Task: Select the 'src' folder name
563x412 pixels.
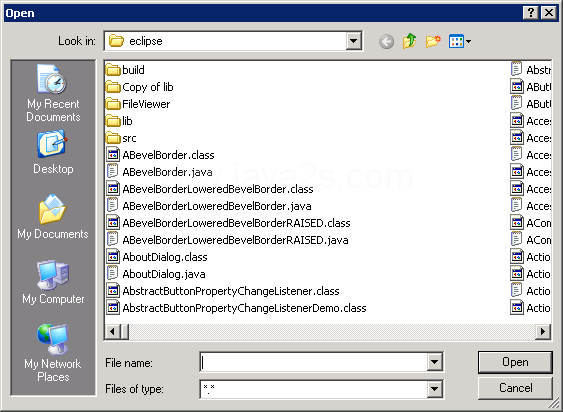Action: pos(129,138)
